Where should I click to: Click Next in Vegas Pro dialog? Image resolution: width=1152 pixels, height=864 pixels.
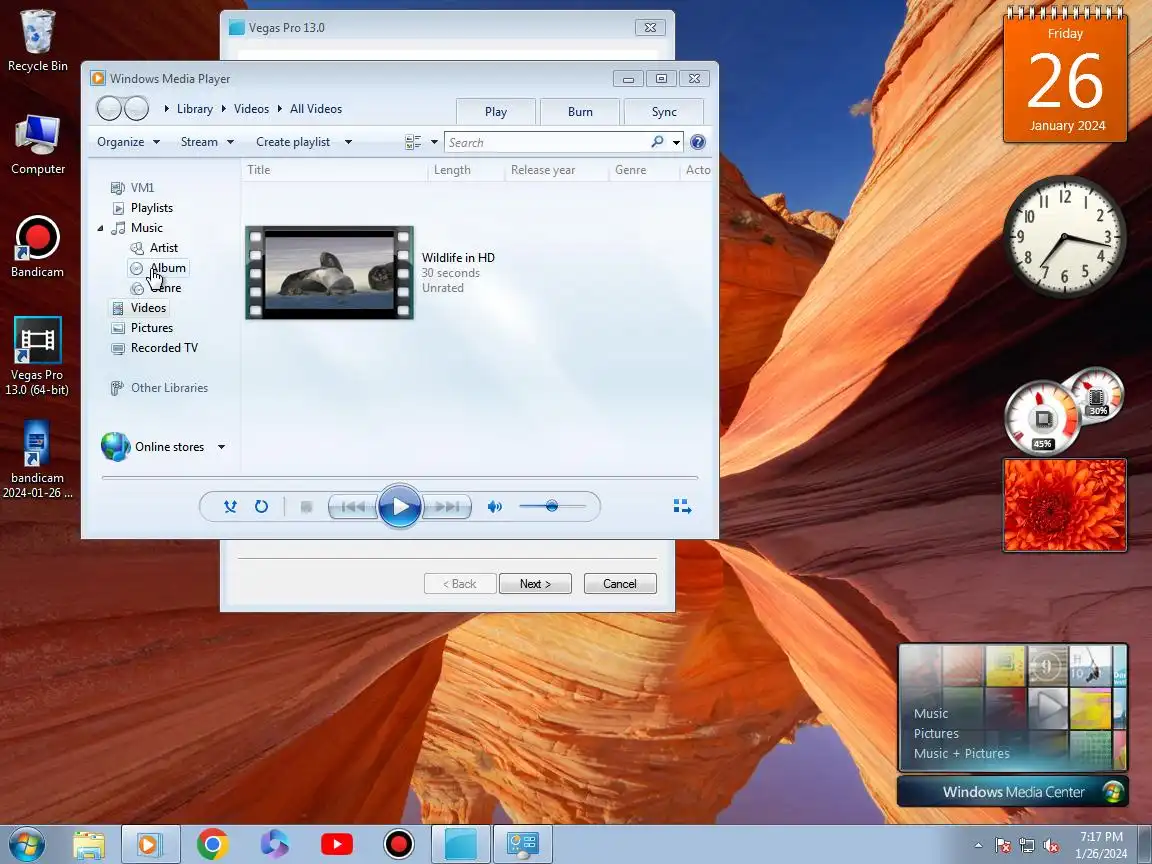point(535,584)
